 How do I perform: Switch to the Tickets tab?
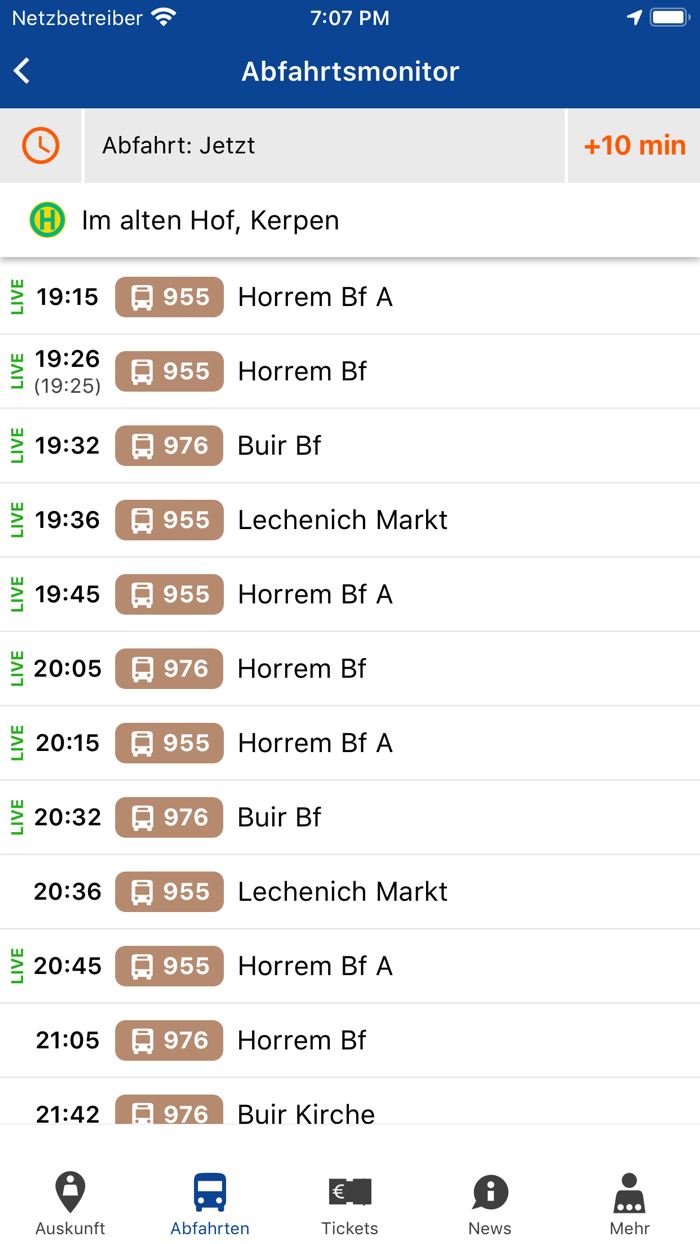coord(349,1201)
